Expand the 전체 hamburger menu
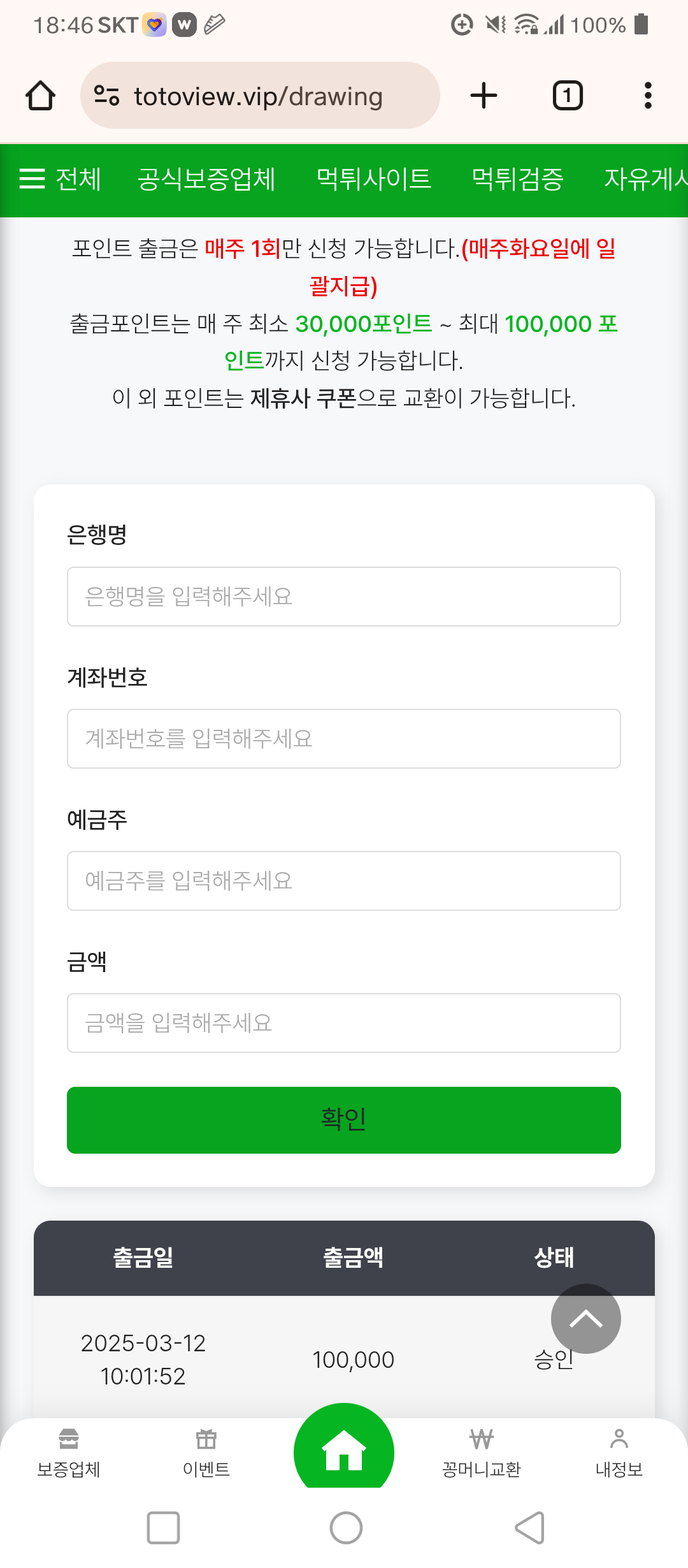The height and width of the screenshot is (1568, 688). point(60,179)
